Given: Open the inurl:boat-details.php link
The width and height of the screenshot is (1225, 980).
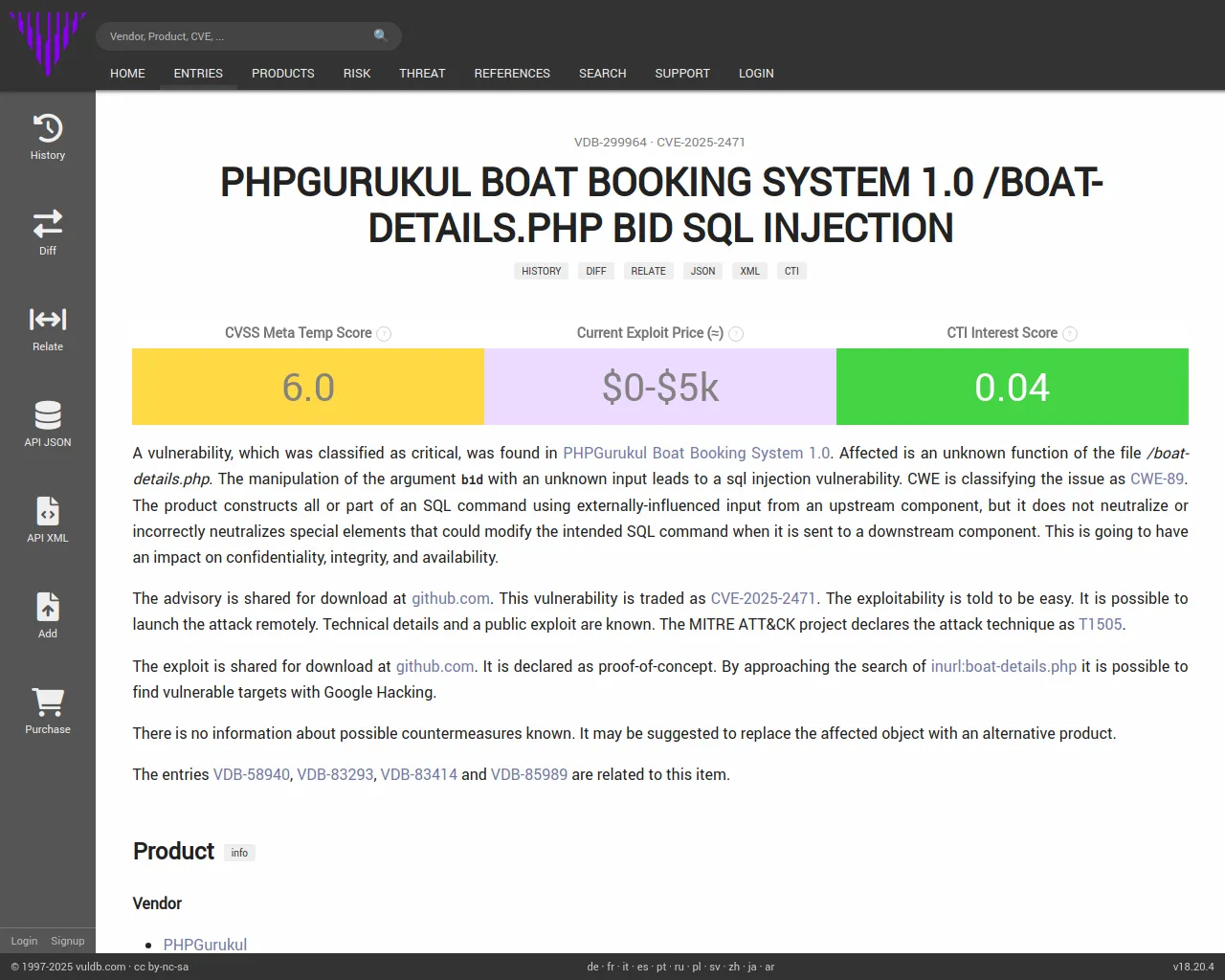Looking at the screenshot, I should point(1004,666).
